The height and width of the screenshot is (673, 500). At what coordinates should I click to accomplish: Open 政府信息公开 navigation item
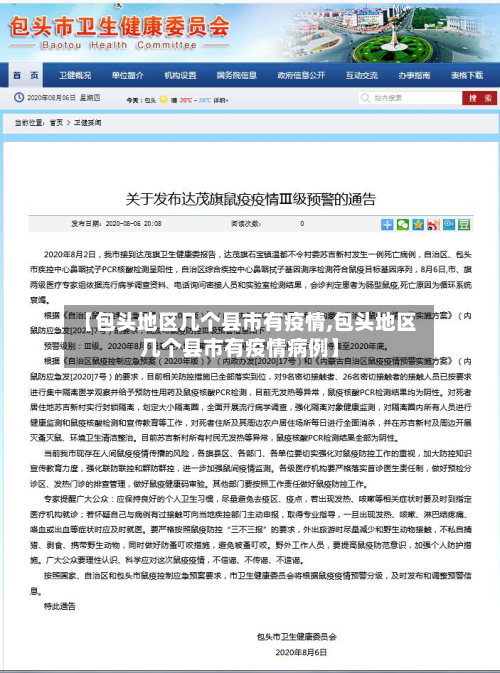(x=301, y=75)
